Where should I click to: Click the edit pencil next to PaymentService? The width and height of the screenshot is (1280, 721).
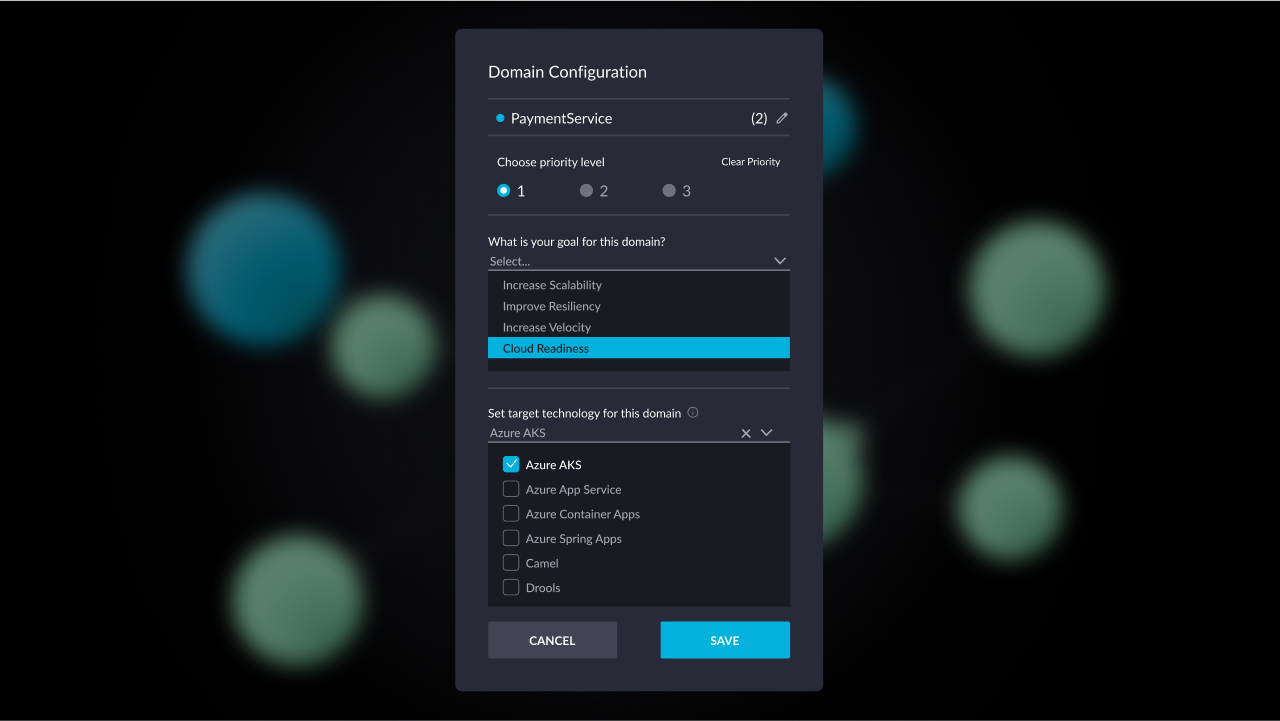(x=781, y=117)
